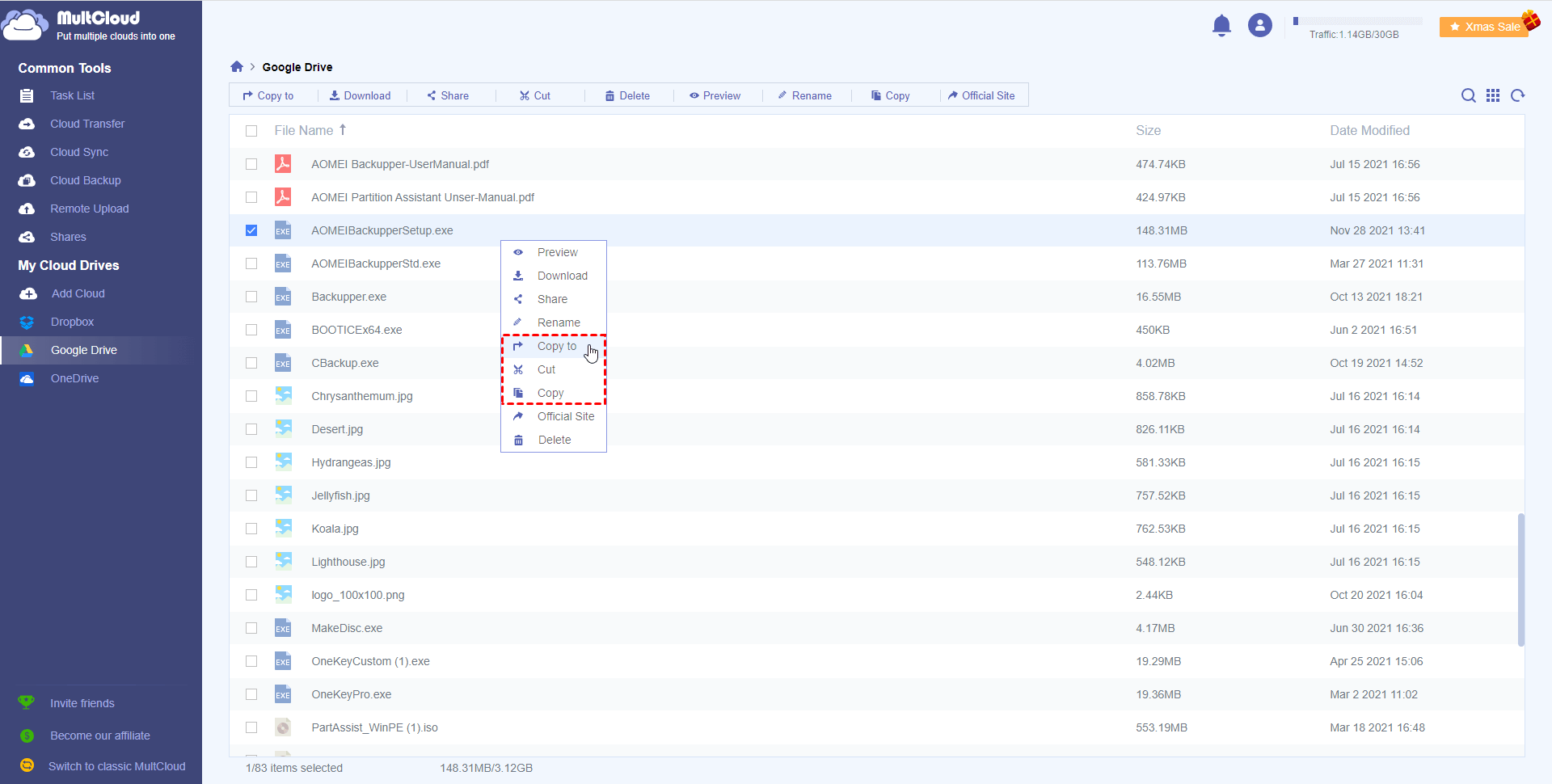Click the file list vertical scrollbar
This screenshot has width=1552, height=784.
(1520, 580)
